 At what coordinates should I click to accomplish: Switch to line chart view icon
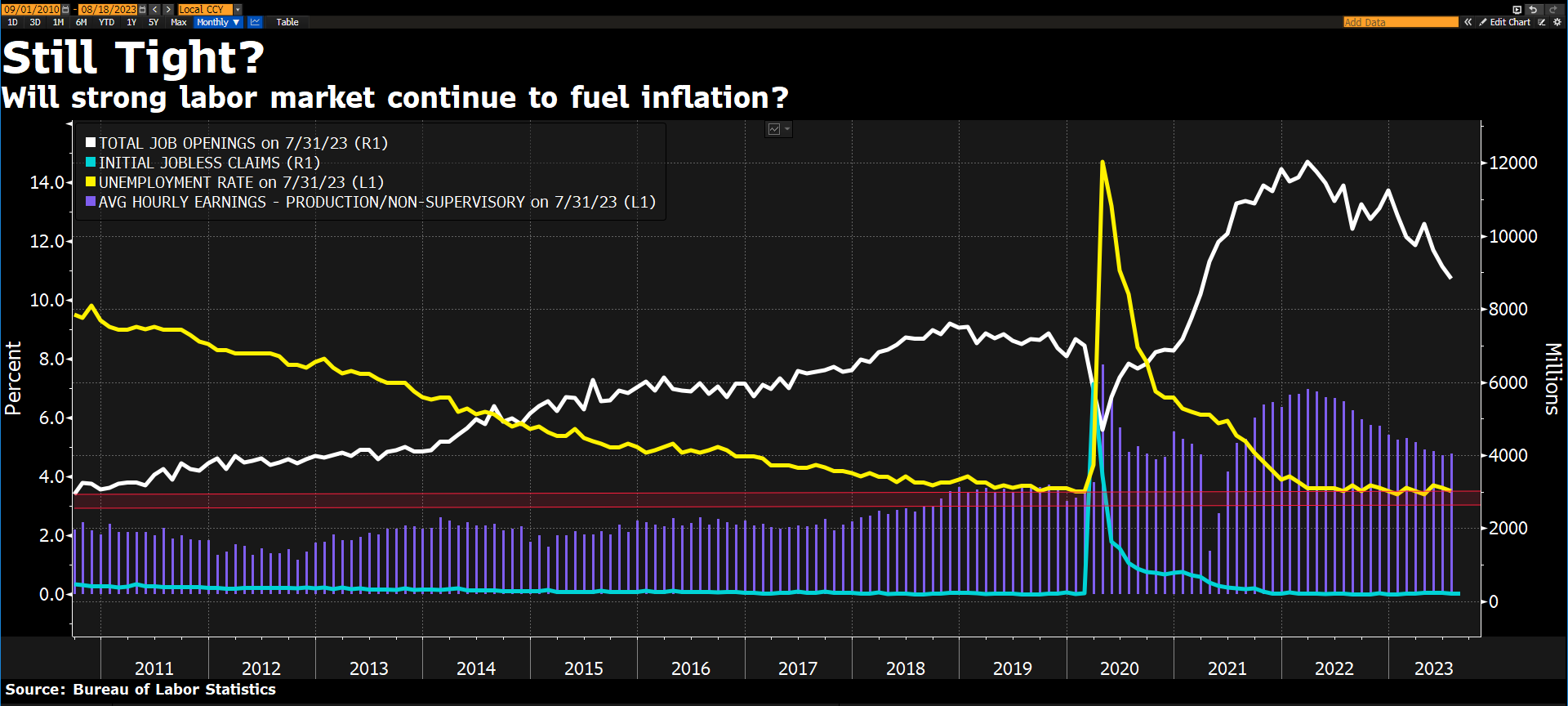(256, 22)
